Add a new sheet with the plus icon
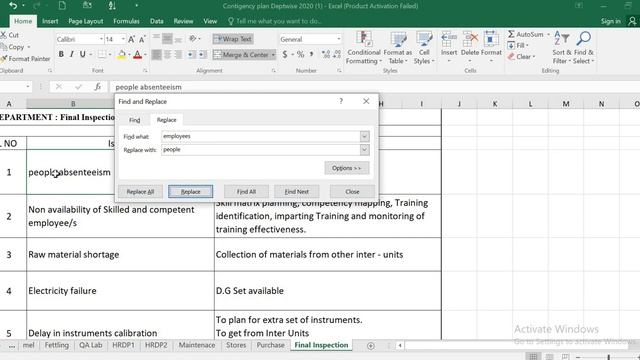The image size is (640, 360). click(x=371, y=346)
